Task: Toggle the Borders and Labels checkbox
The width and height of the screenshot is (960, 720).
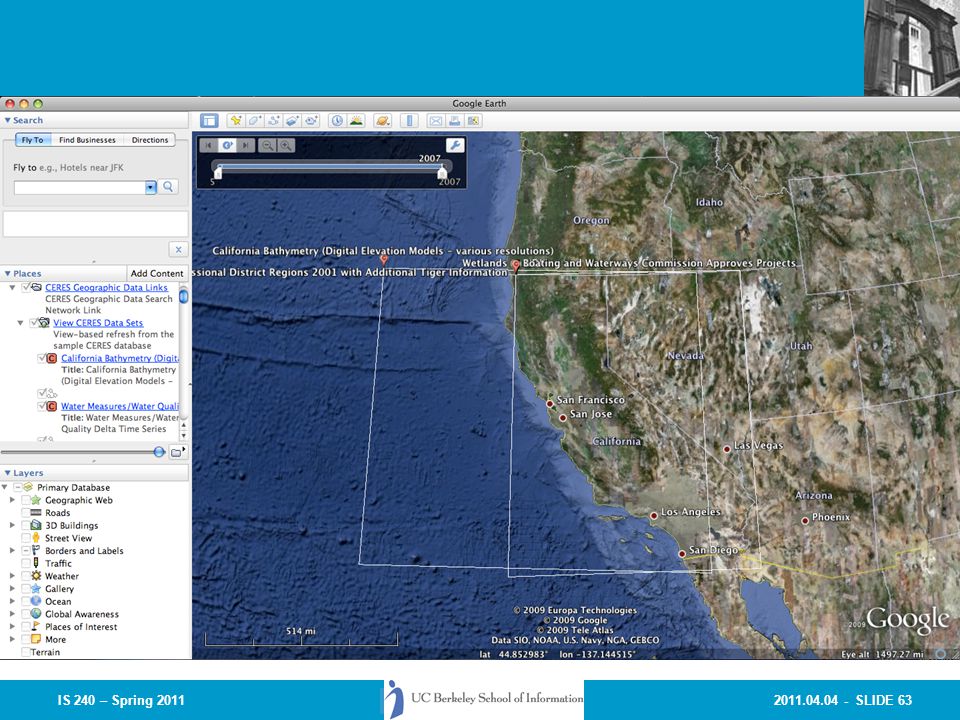Action: [x=26, y=551]
